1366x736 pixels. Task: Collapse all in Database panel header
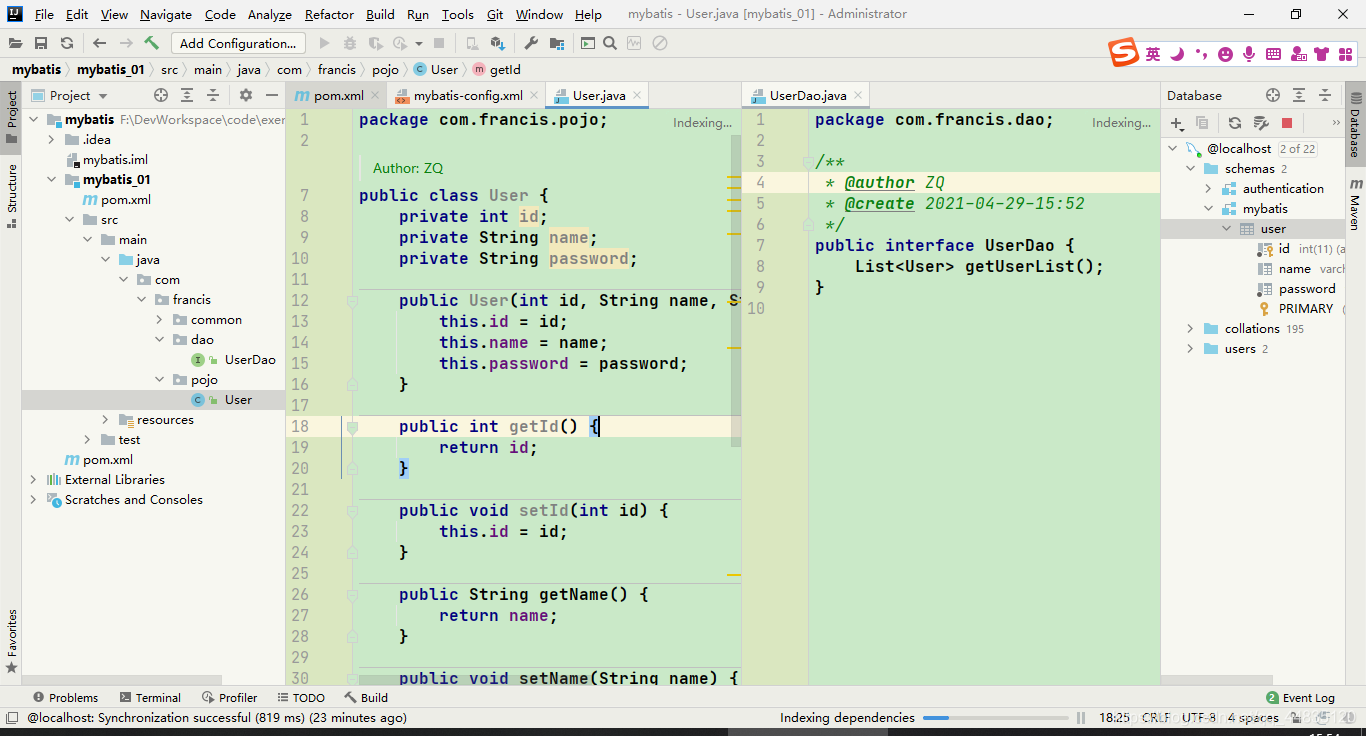tap(1325, 95)
